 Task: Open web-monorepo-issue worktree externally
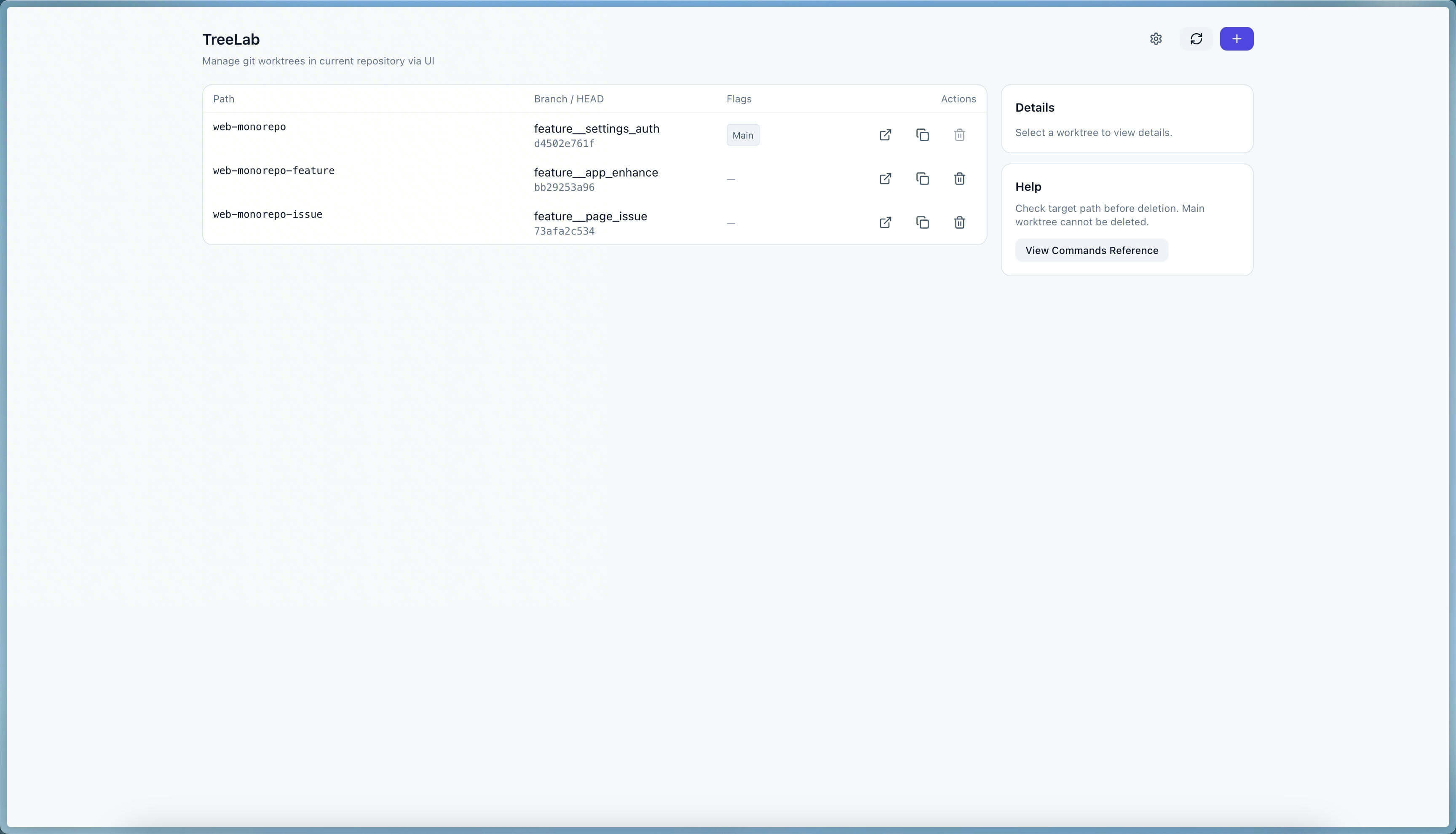885,222
